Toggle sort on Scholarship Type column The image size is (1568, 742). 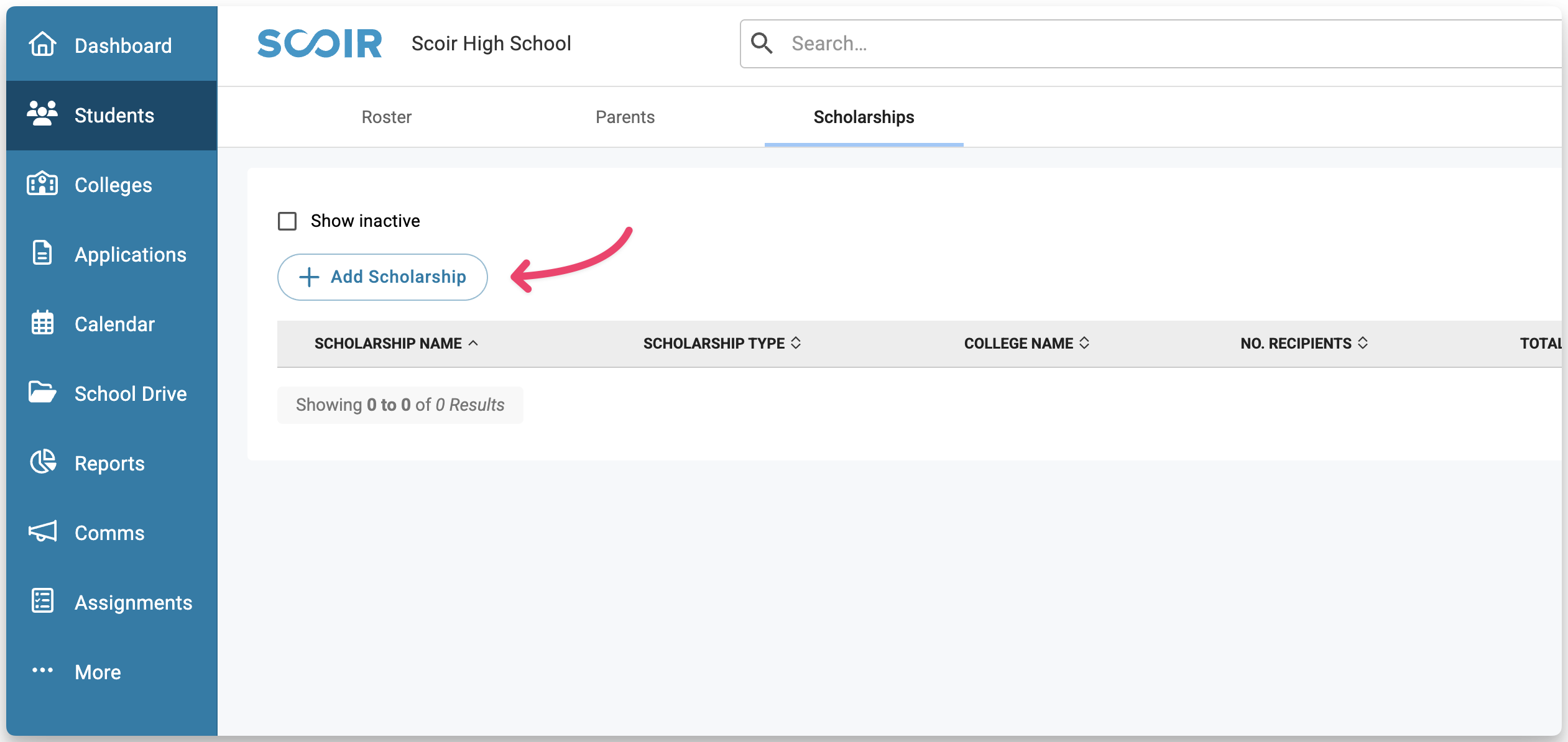coord(796,343)
